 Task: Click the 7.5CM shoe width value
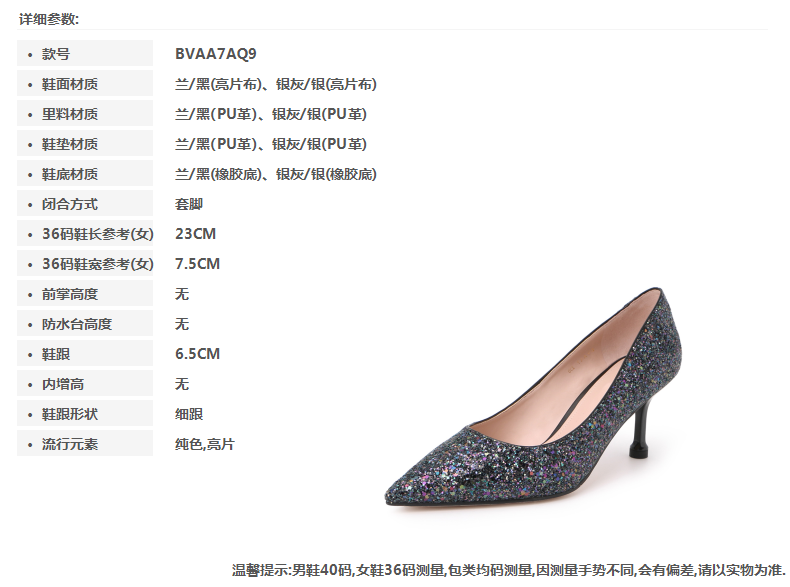(x=198, y=264)
